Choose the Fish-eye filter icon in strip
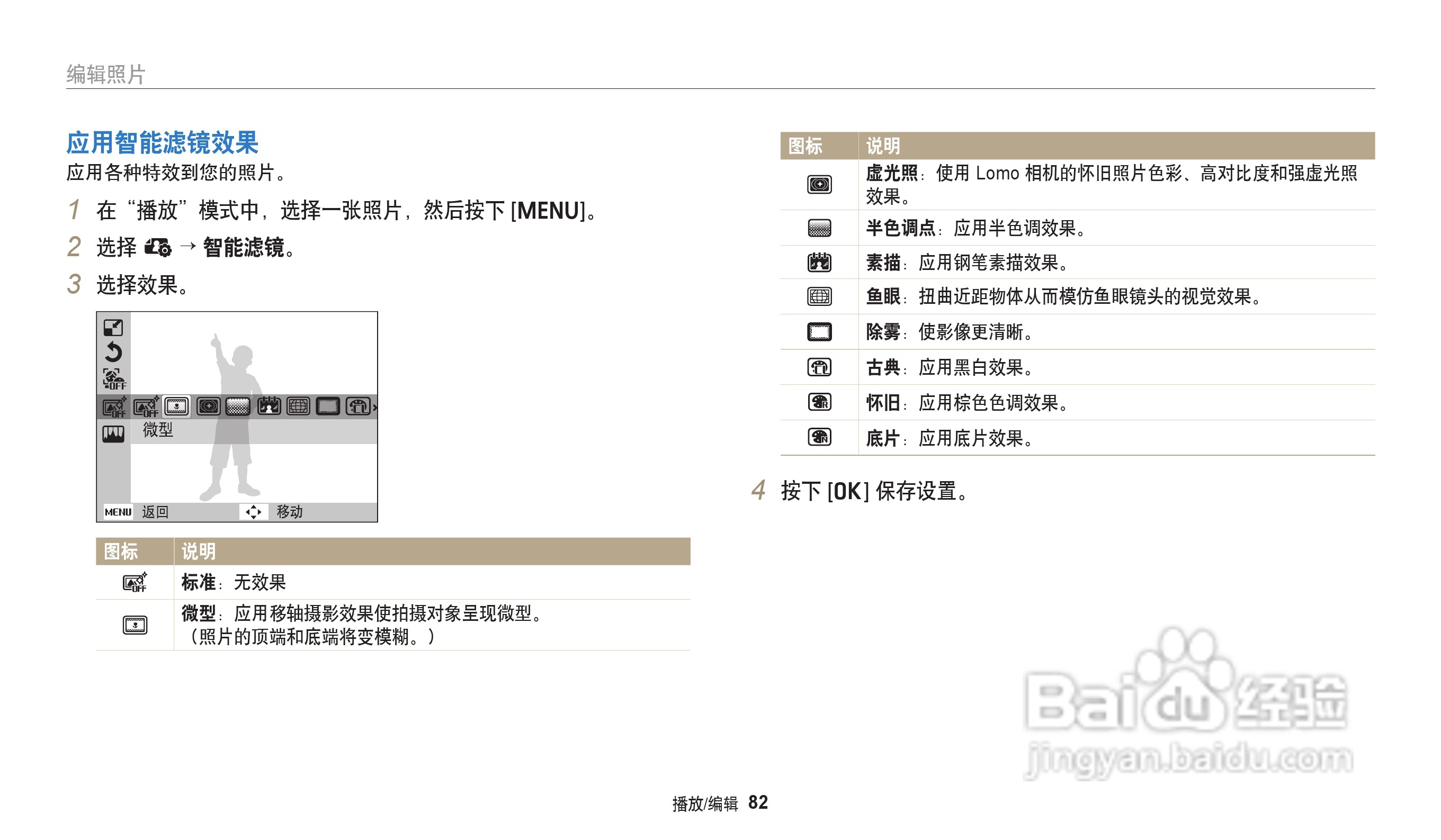The height and width of the screenshot is (840, 1441). (x=298, y=407)
